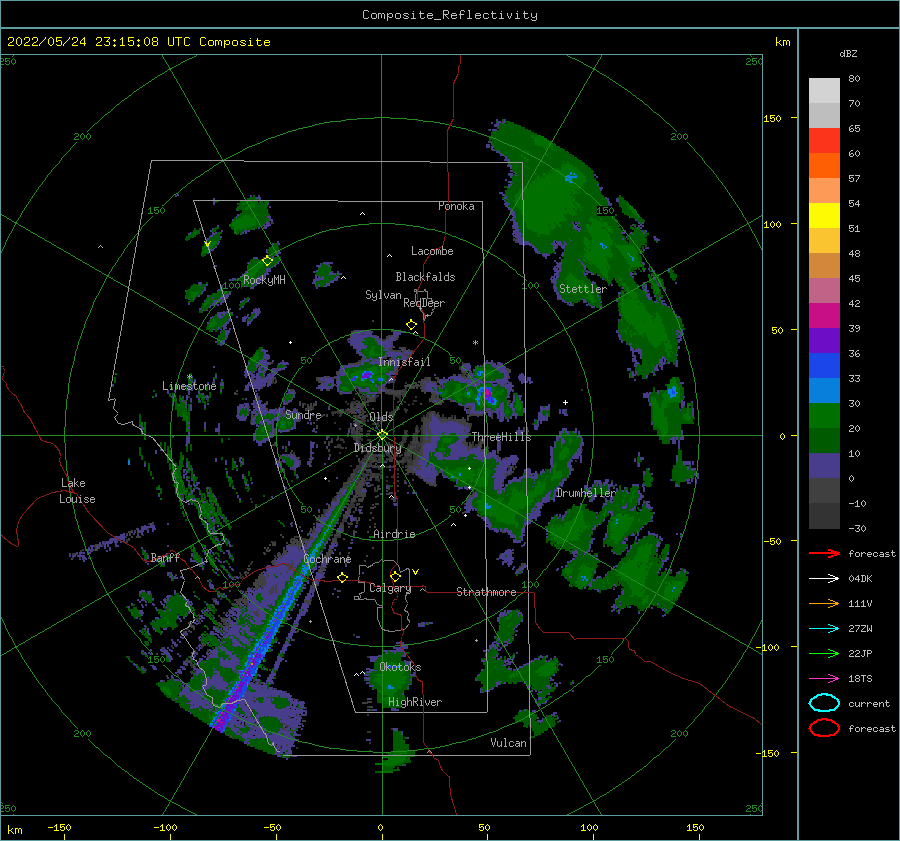Select the 57–60 dBZ orange swatch
The width and height of the screenshot is (900, 841).
tap(824, 165)
